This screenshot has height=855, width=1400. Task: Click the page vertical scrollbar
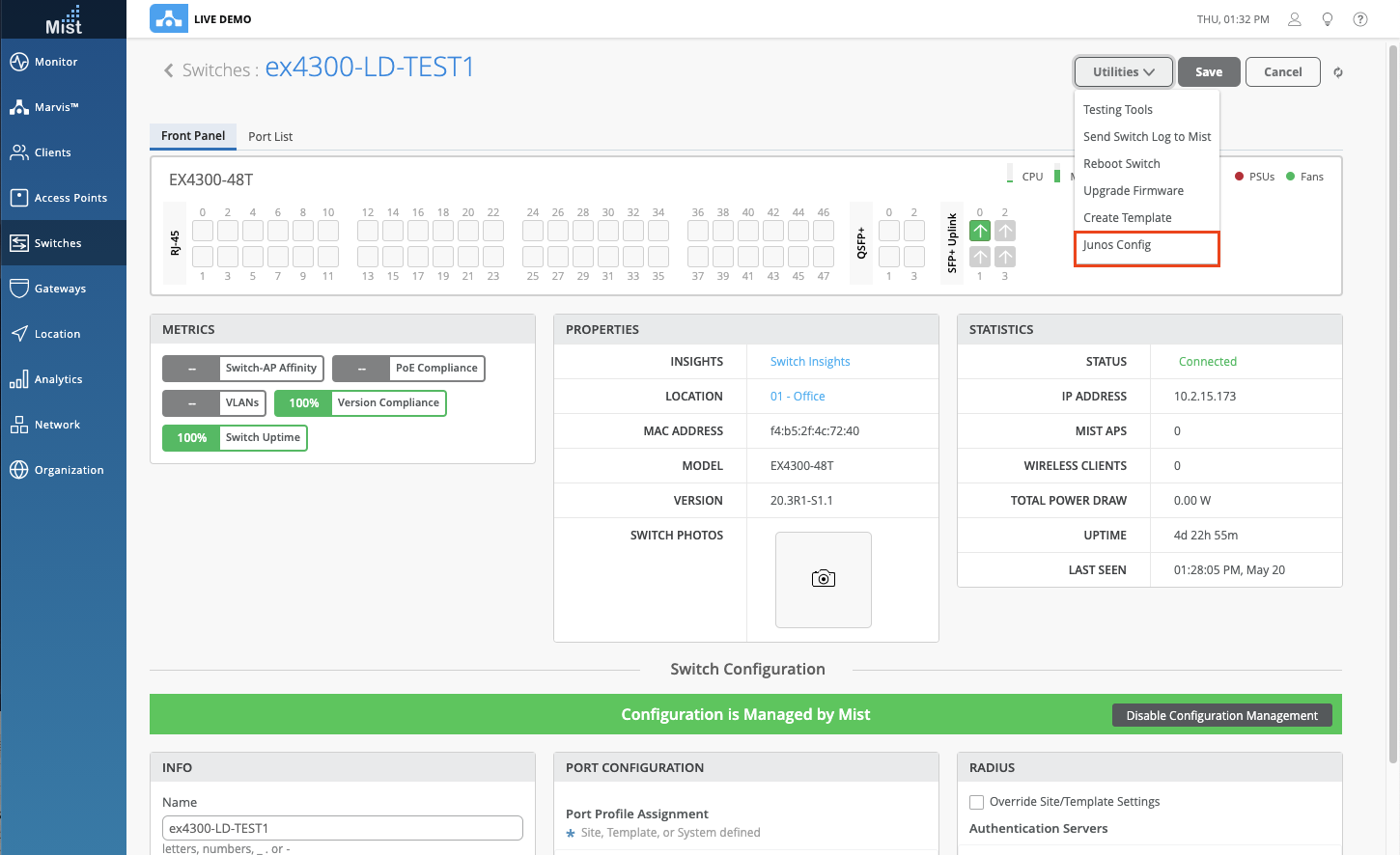pos(1393,405)
